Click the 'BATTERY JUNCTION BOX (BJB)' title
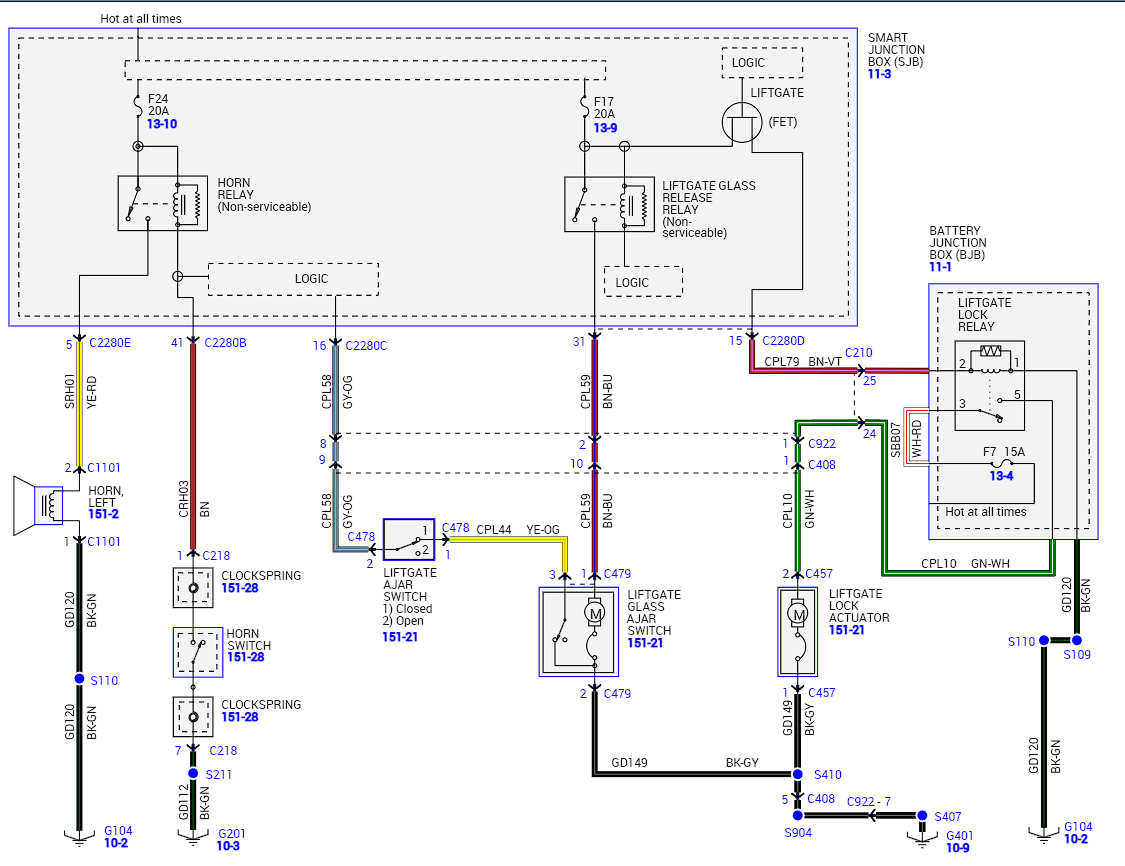Image resolution: width=1125 pixels, height=866 pixels. 958,243
